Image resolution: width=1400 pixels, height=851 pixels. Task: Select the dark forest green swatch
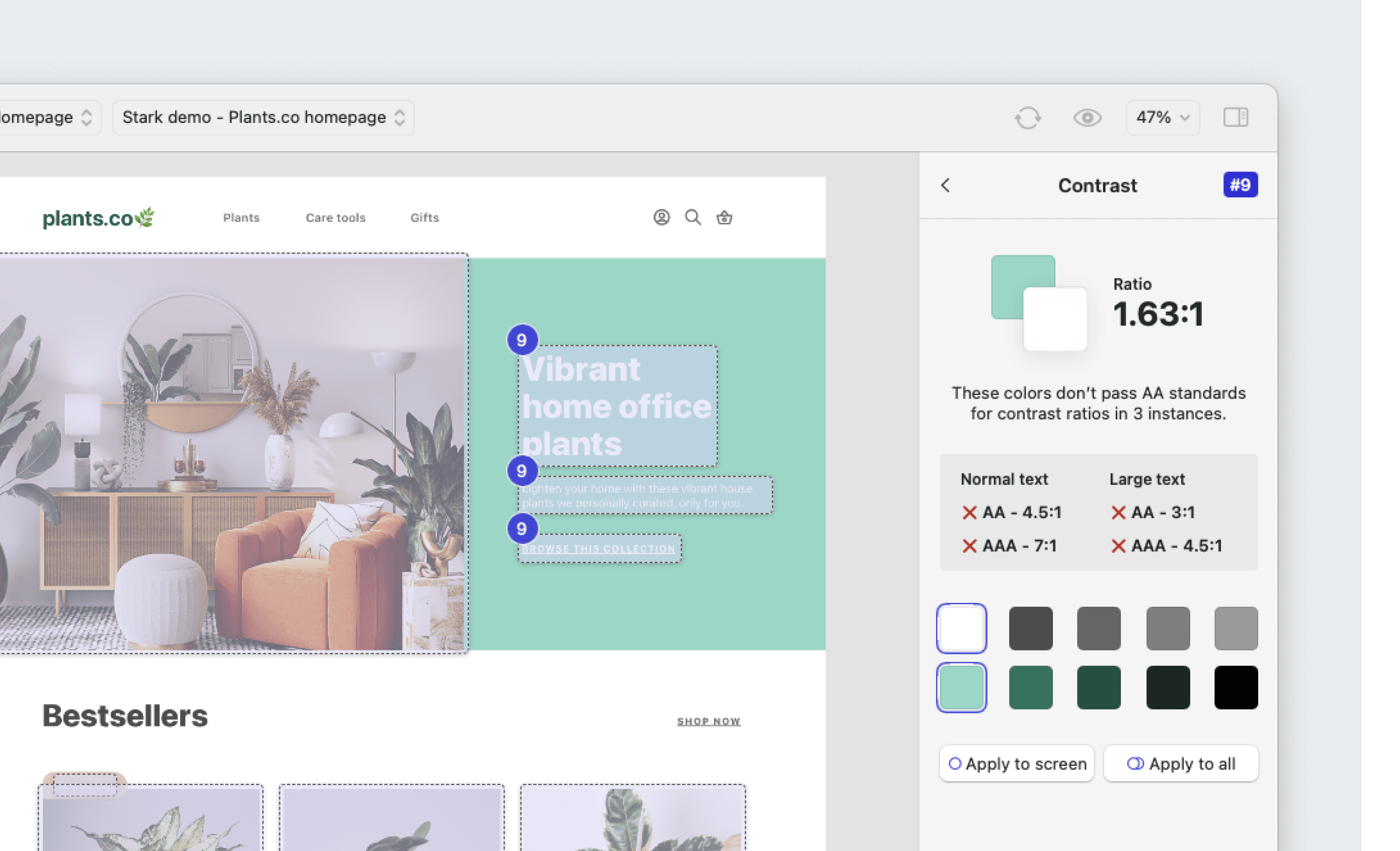click(1099, 687)
